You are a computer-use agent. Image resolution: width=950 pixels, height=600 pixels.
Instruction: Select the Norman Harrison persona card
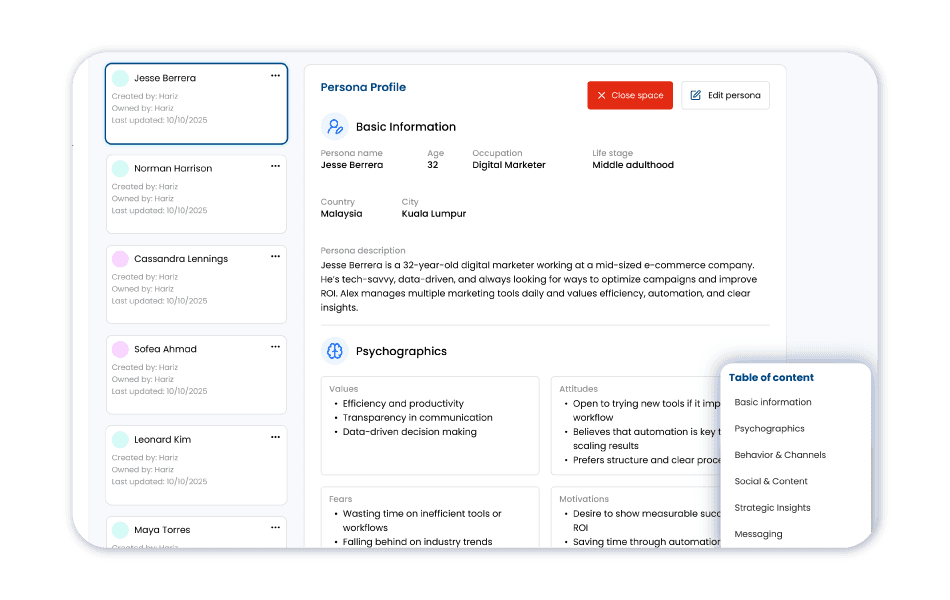[196, 195]
